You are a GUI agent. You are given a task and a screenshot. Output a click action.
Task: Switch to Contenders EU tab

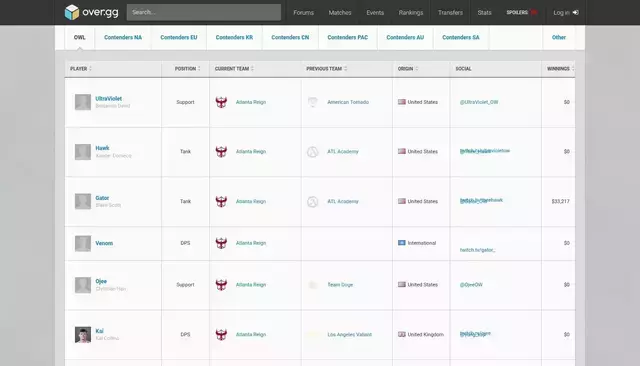coord(179,37)
